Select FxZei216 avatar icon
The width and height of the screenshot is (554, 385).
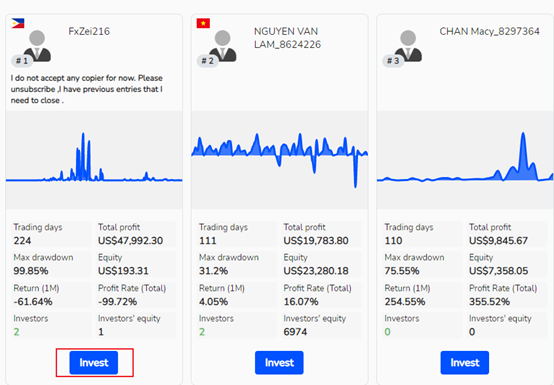[37, 46]
